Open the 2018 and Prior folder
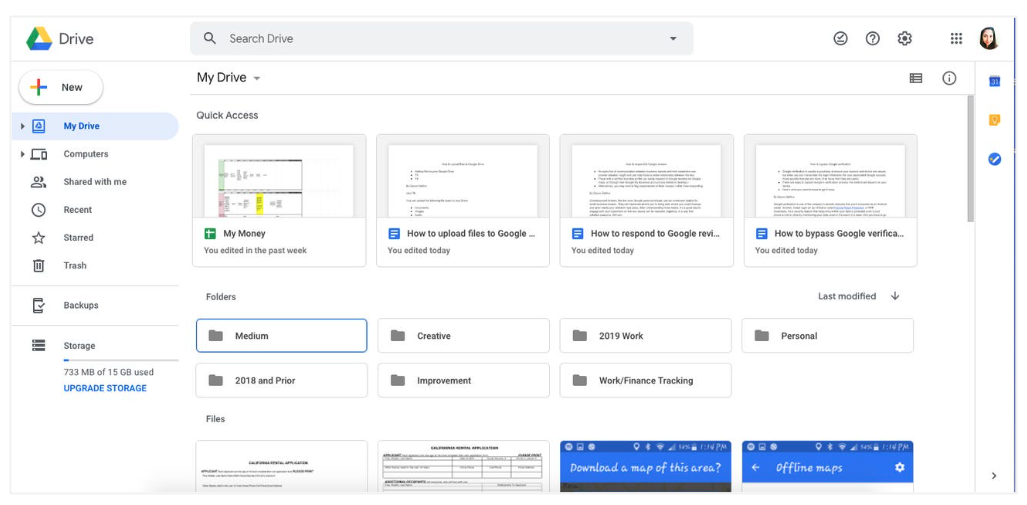The image size is (1027, 505). coord(282,381)
